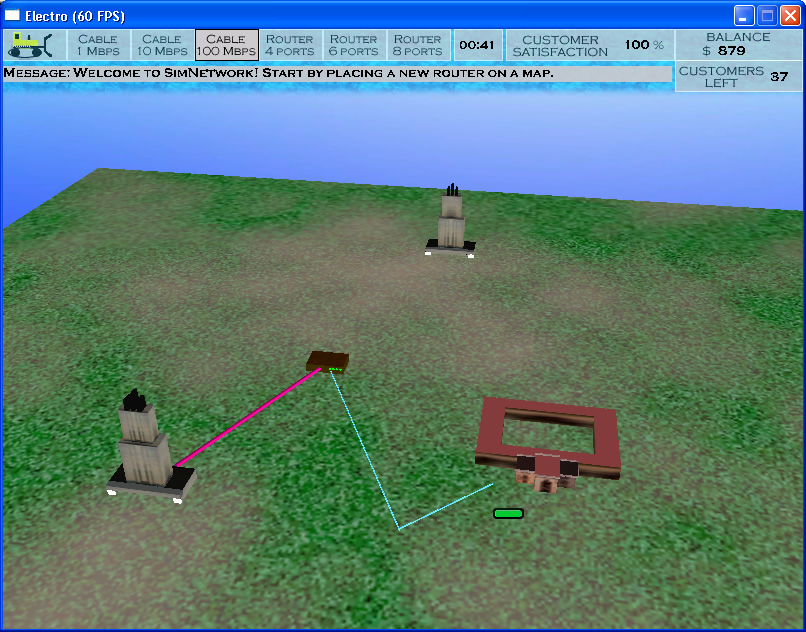The height and width of the screenshot is (632, 806).
Task: Select the skyscraper connected by pink cable
Action: click(145, 445)
